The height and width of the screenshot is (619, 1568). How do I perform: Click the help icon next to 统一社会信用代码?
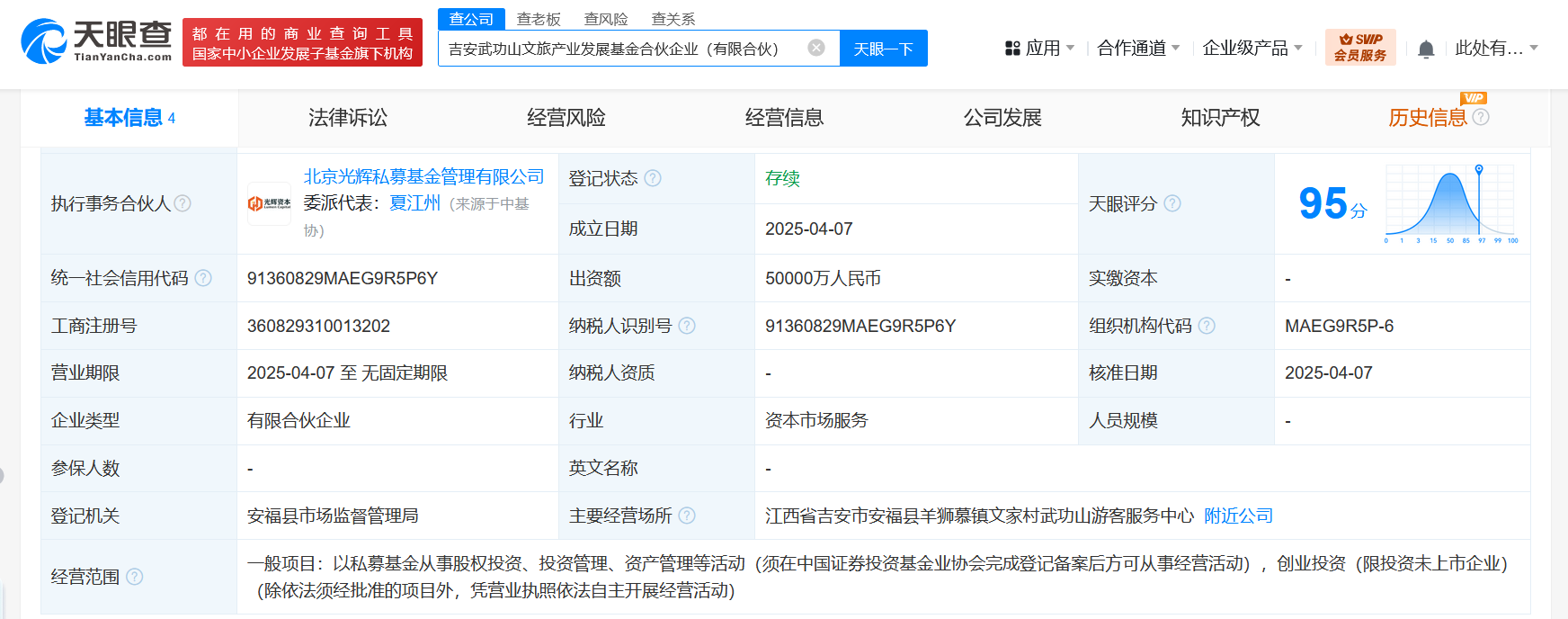pos(203,278)
